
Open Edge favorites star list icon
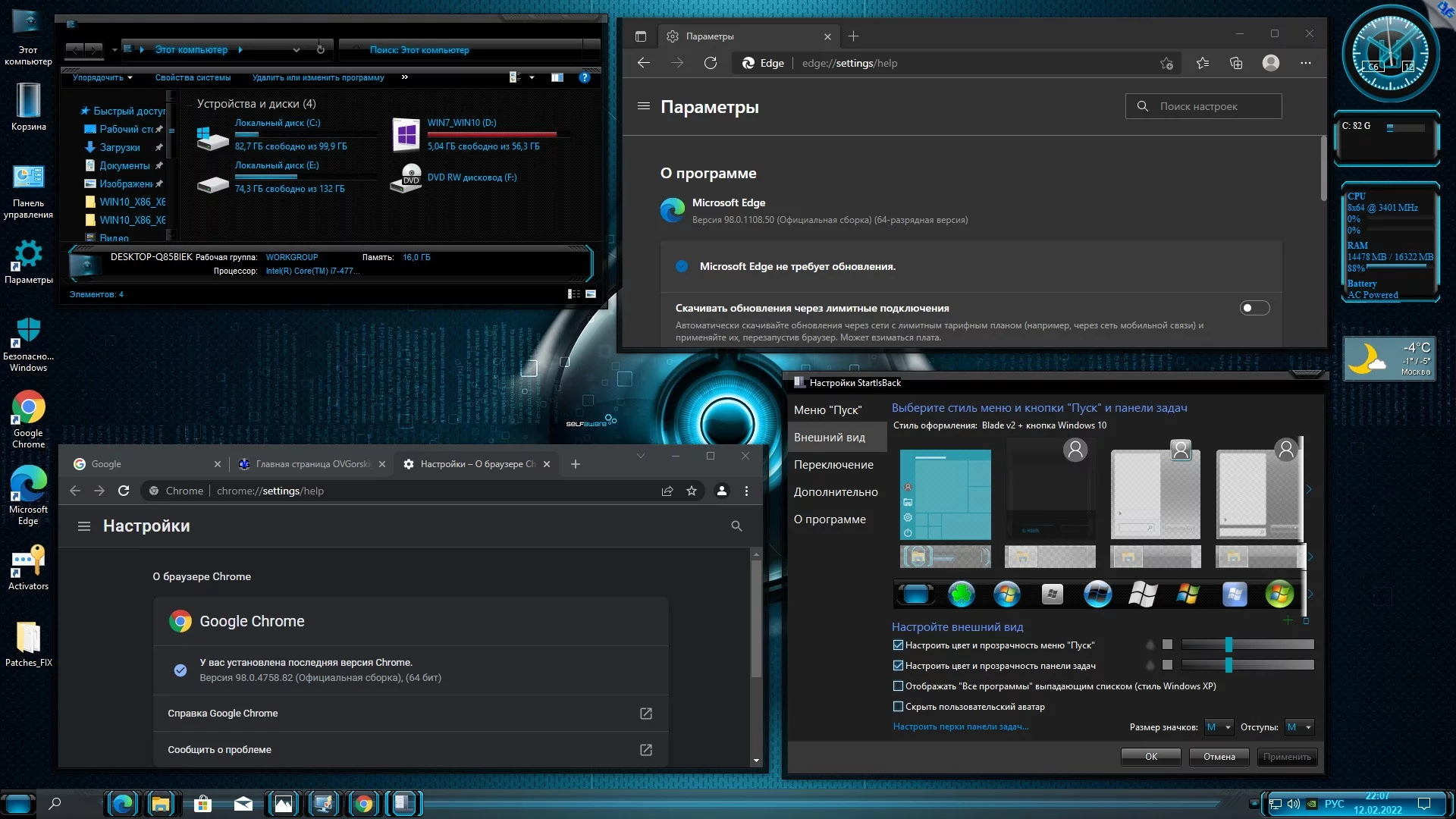1203,63
